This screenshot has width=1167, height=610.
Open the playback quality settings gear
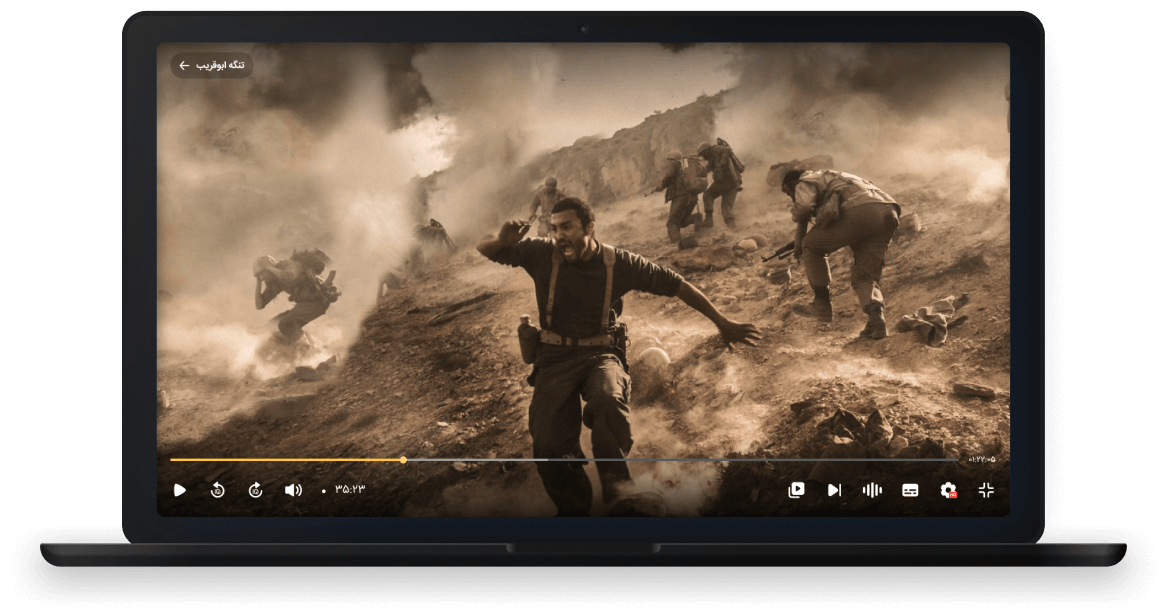point(948,490)
